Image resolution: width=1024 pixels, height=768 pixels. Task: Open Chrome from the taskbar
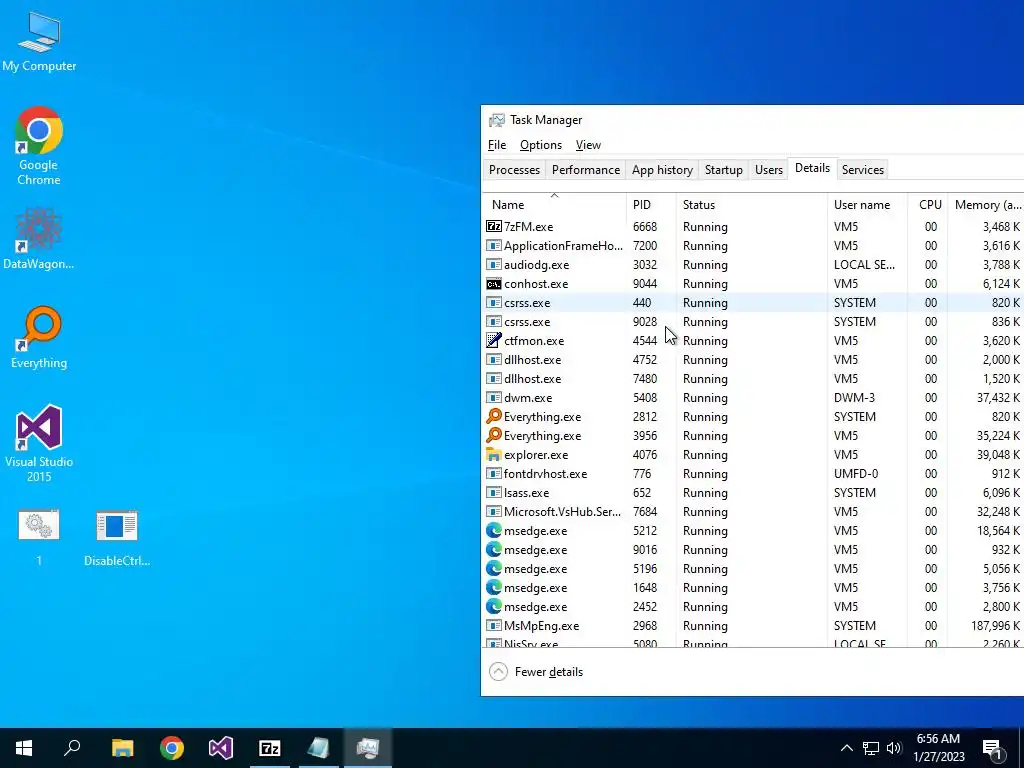172,748
